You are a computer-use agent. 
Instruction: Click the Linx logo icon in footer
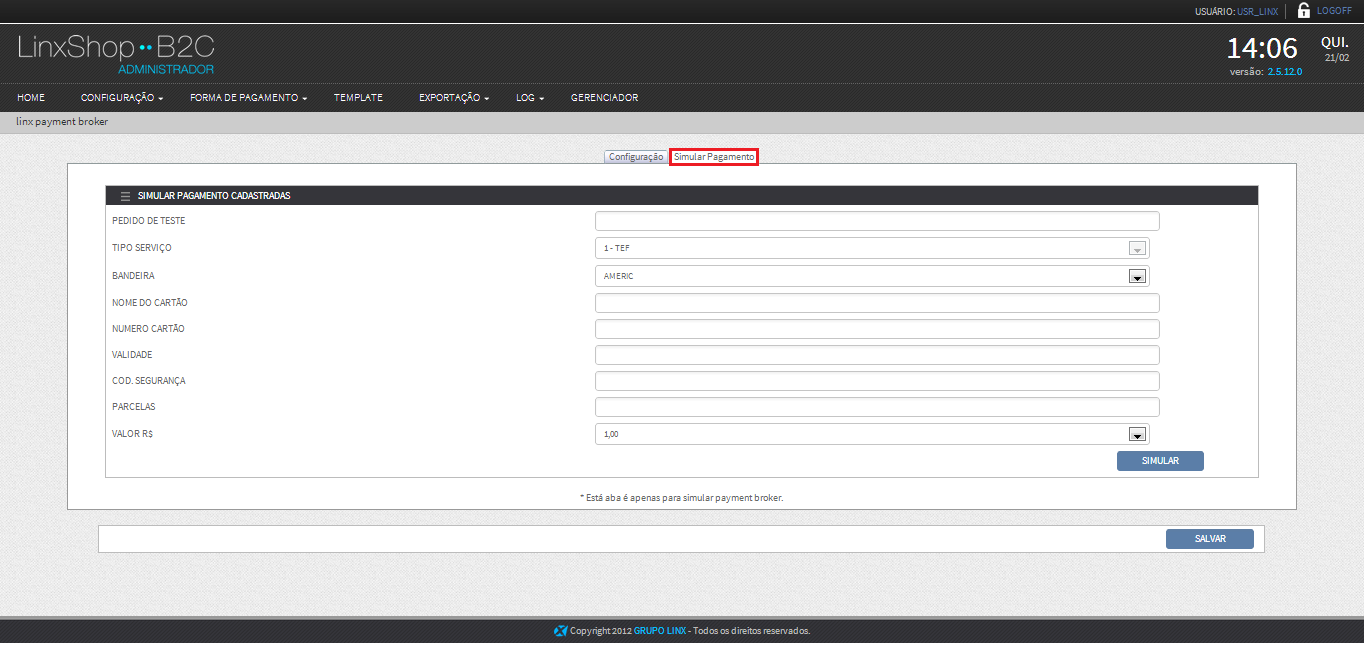(x=561, y=631)
